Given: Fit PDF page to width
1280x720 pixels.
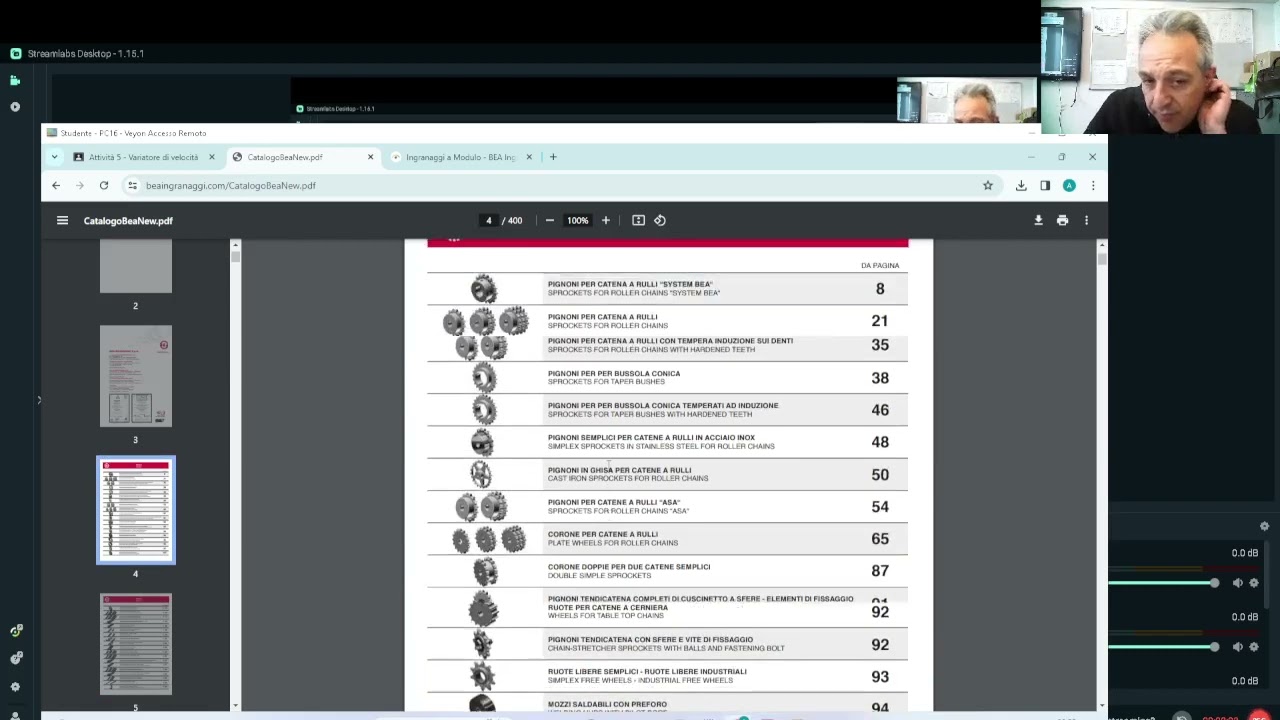Looking at the screenshot, I should tap(638, 220).
